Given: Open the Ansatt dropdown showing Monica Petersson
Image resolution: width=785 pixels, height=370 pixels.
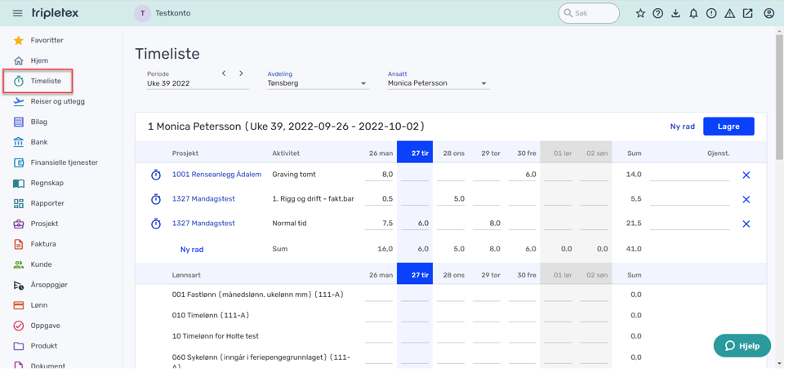Looking at the screenshot, I should [438, 84].
